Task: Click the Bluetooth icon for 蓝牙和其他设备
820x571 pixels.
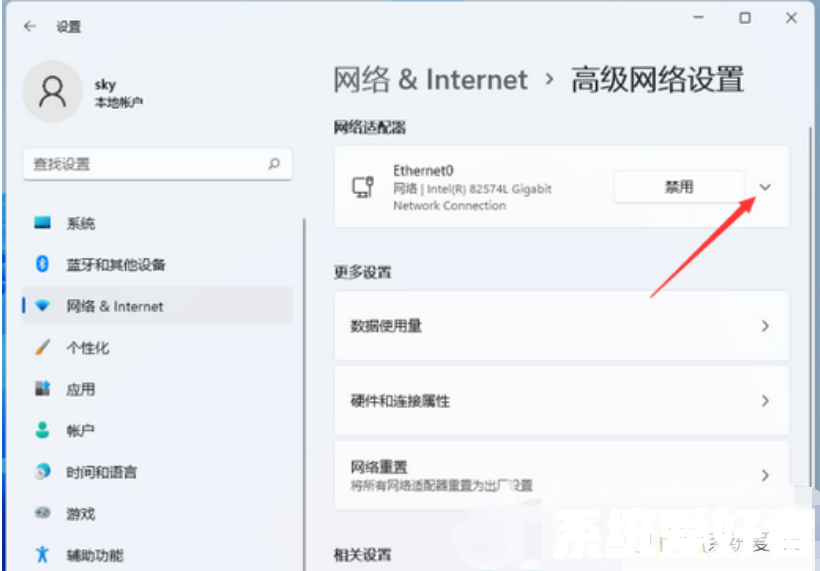Action: [x=43, y=264]
